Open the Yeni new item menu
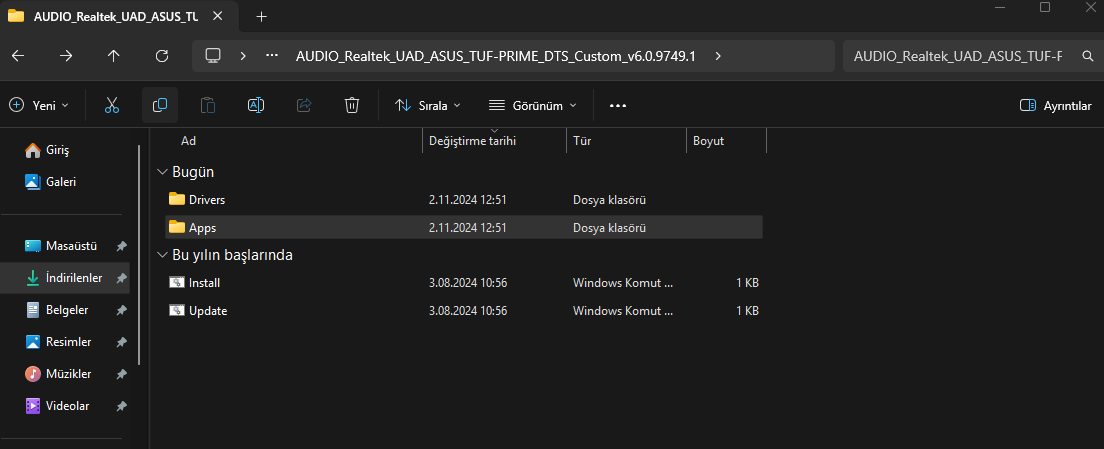The width and height of the screenshot is (1104, 449). tap(39, 105)
